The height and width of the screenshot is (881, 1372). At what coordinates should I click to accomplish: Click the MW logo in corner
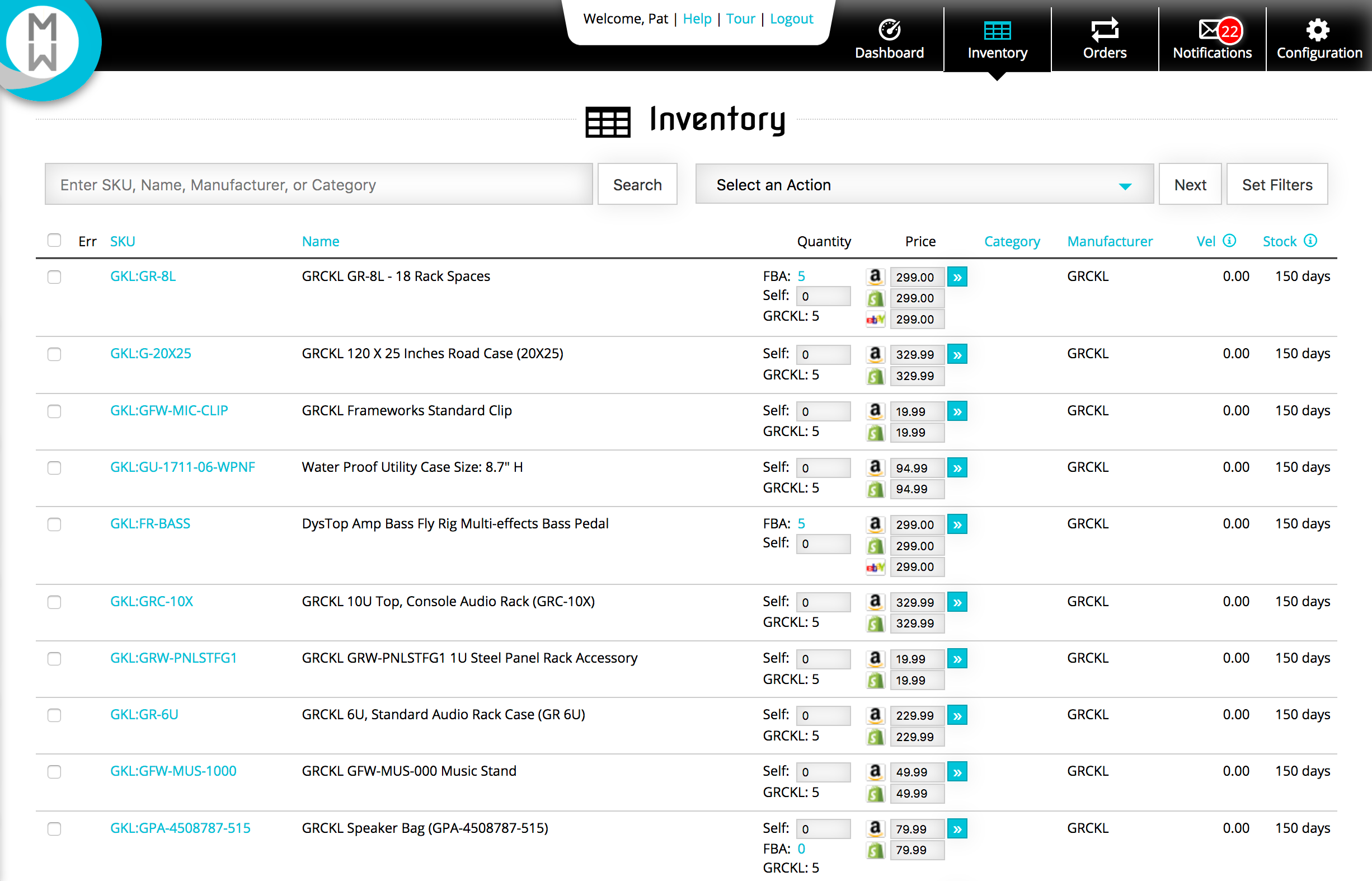pyautogui.click(x=43, y=43)
